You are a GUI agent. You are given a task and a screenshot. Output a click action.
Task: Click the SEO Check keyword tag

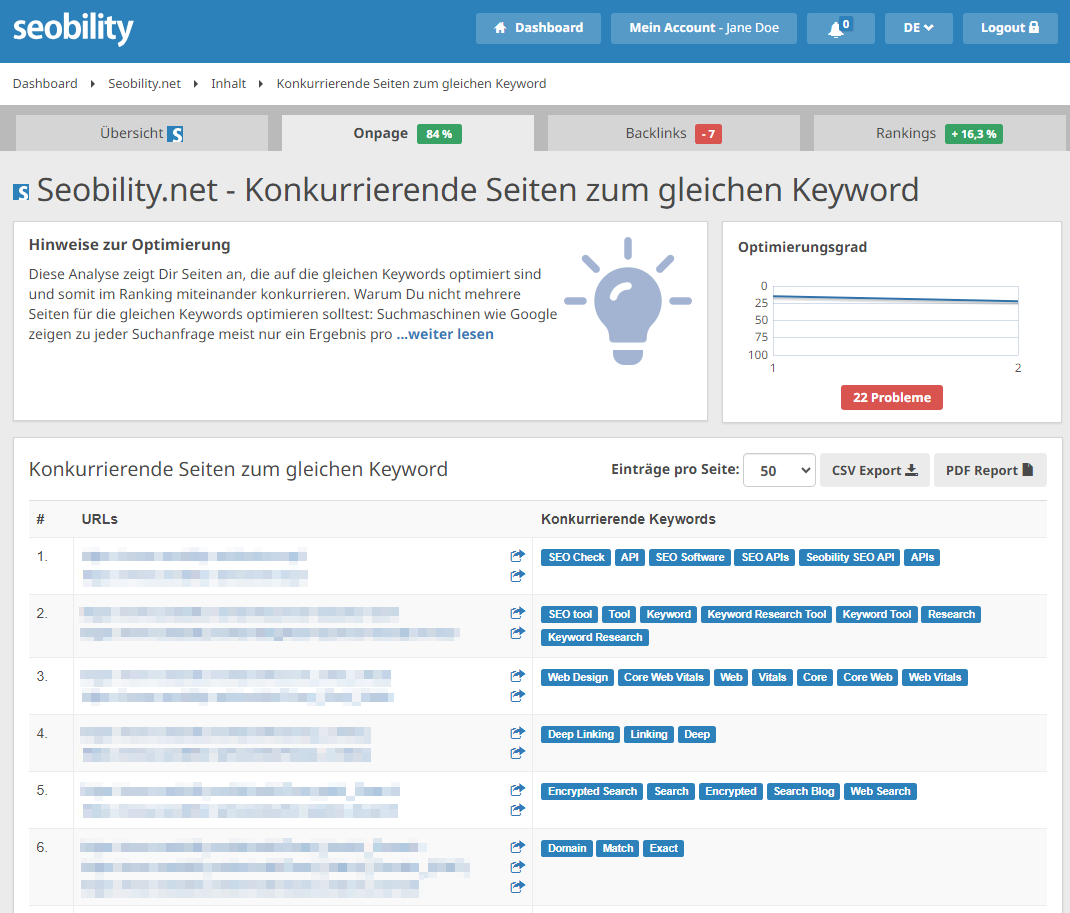pyautogui.click(x=577, y=557)
